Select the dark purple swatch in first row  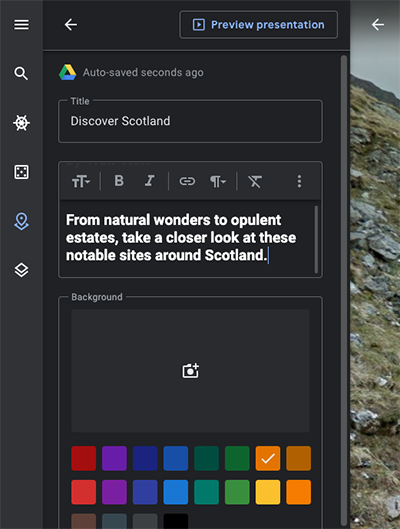click(114, 458)
